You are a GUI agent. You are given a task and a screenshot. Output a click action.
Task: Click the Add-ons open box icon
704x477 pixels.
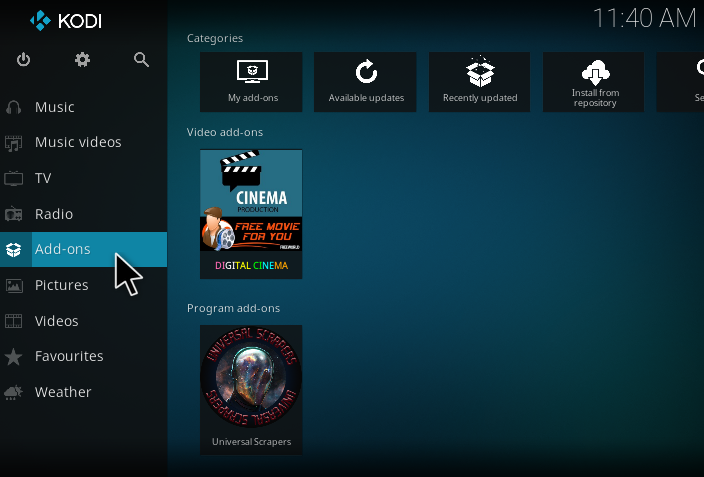(13, 249)
